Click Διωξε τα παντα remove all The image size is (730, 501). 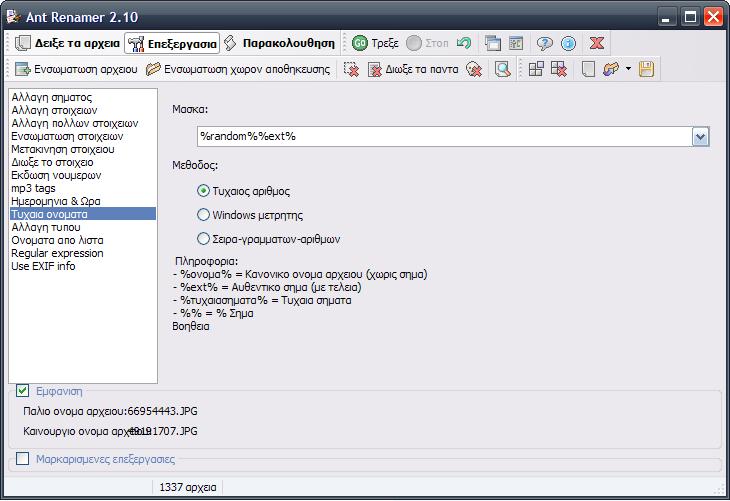(x=413, y=69)
